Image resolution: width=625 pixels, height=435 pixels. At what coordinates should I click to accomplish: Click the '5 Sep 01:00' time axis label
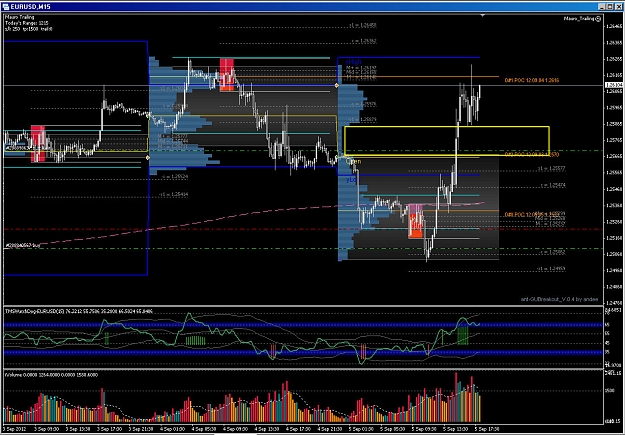[360, 429]
